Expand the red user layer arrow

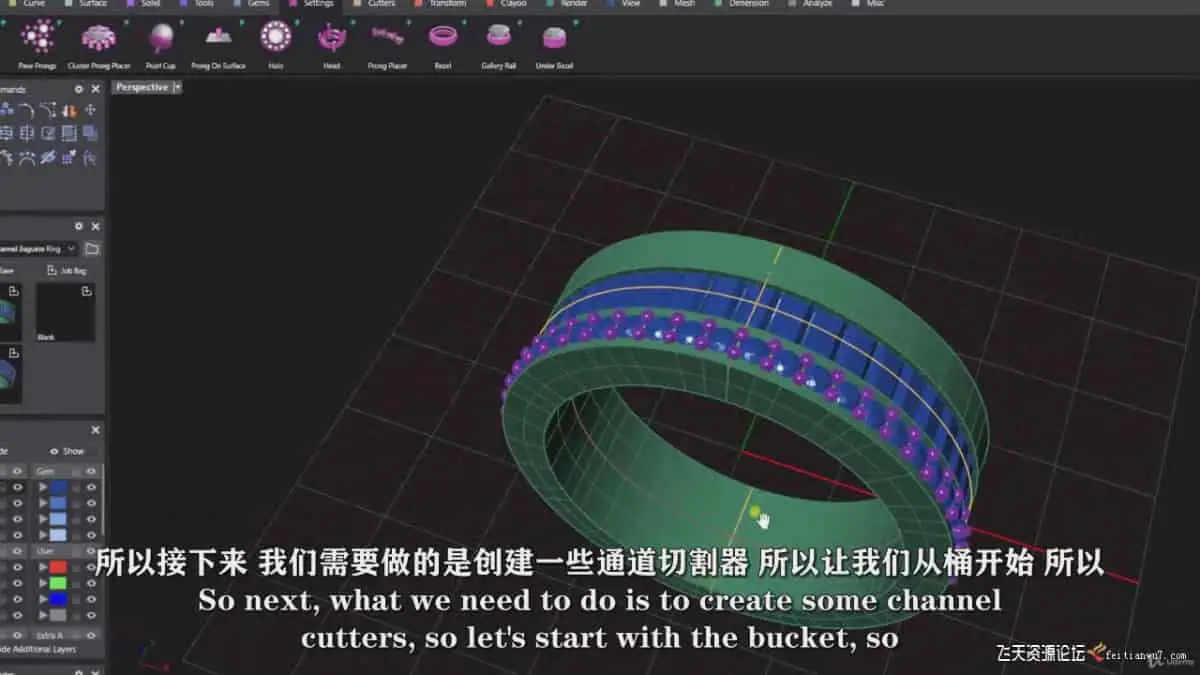[x=43, y=567]
